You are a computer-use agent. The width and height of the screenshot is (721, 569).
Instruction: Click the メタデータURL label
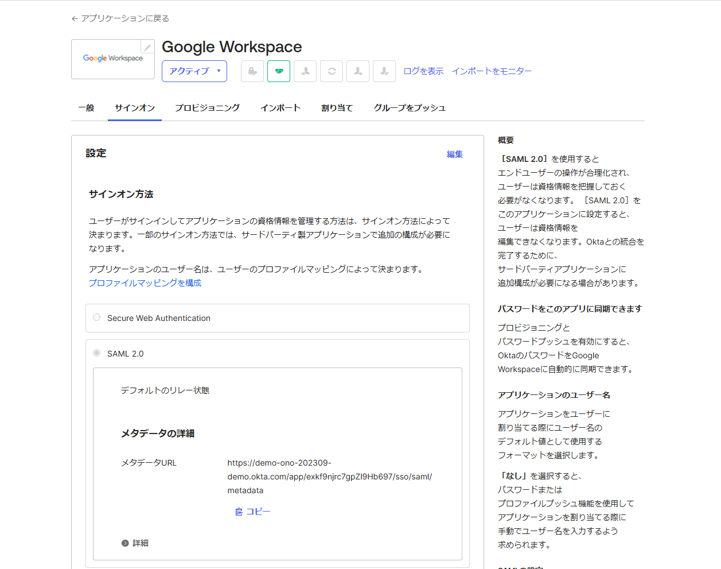tap(149, 463)
